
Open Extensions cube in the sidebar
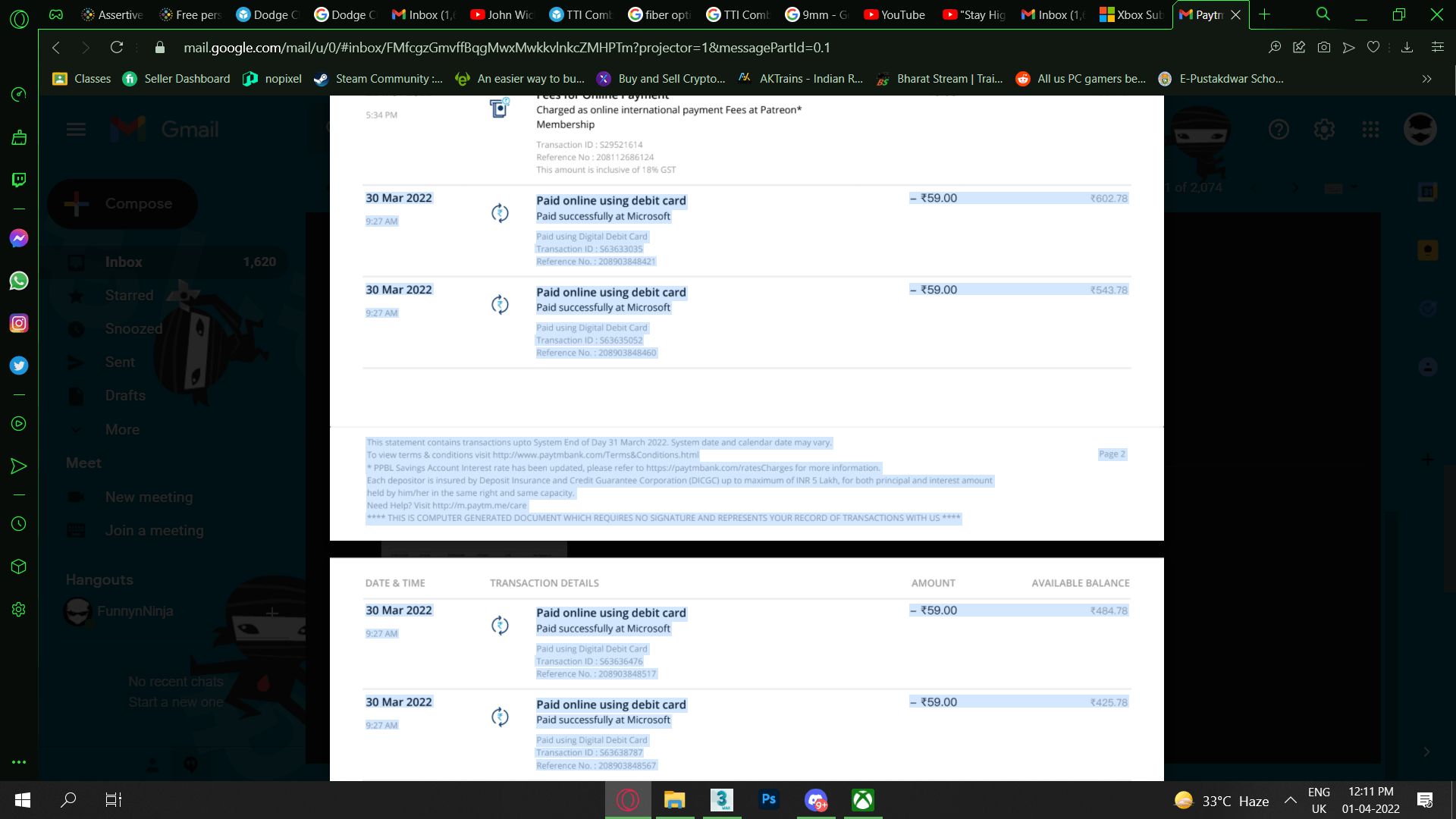(x=19, y=566)
